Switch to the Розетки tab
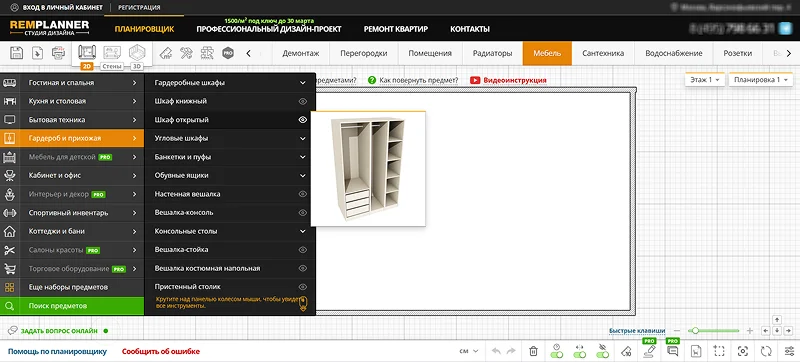 coord(738,53)
